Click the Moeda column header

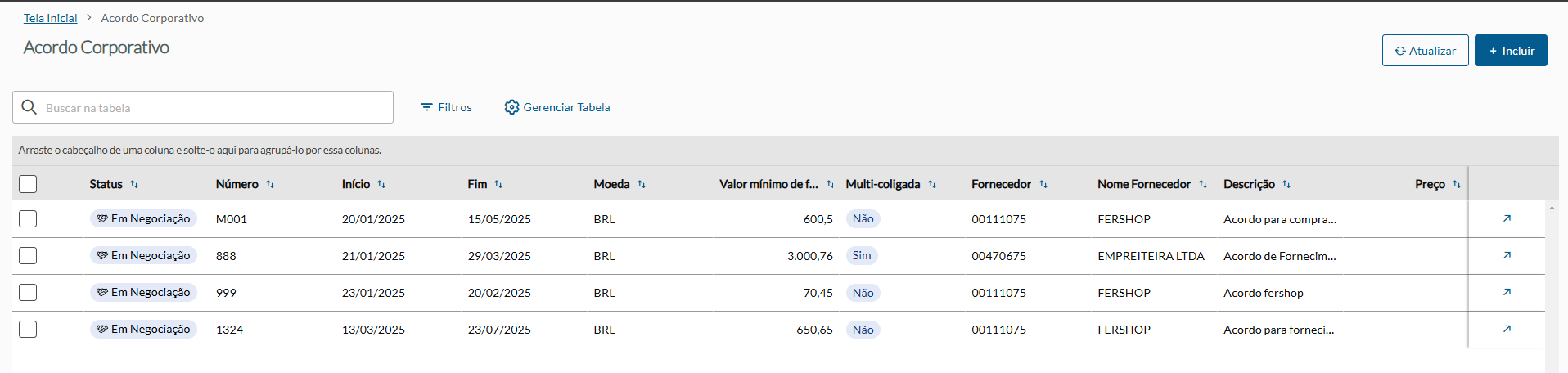(611, 185)
